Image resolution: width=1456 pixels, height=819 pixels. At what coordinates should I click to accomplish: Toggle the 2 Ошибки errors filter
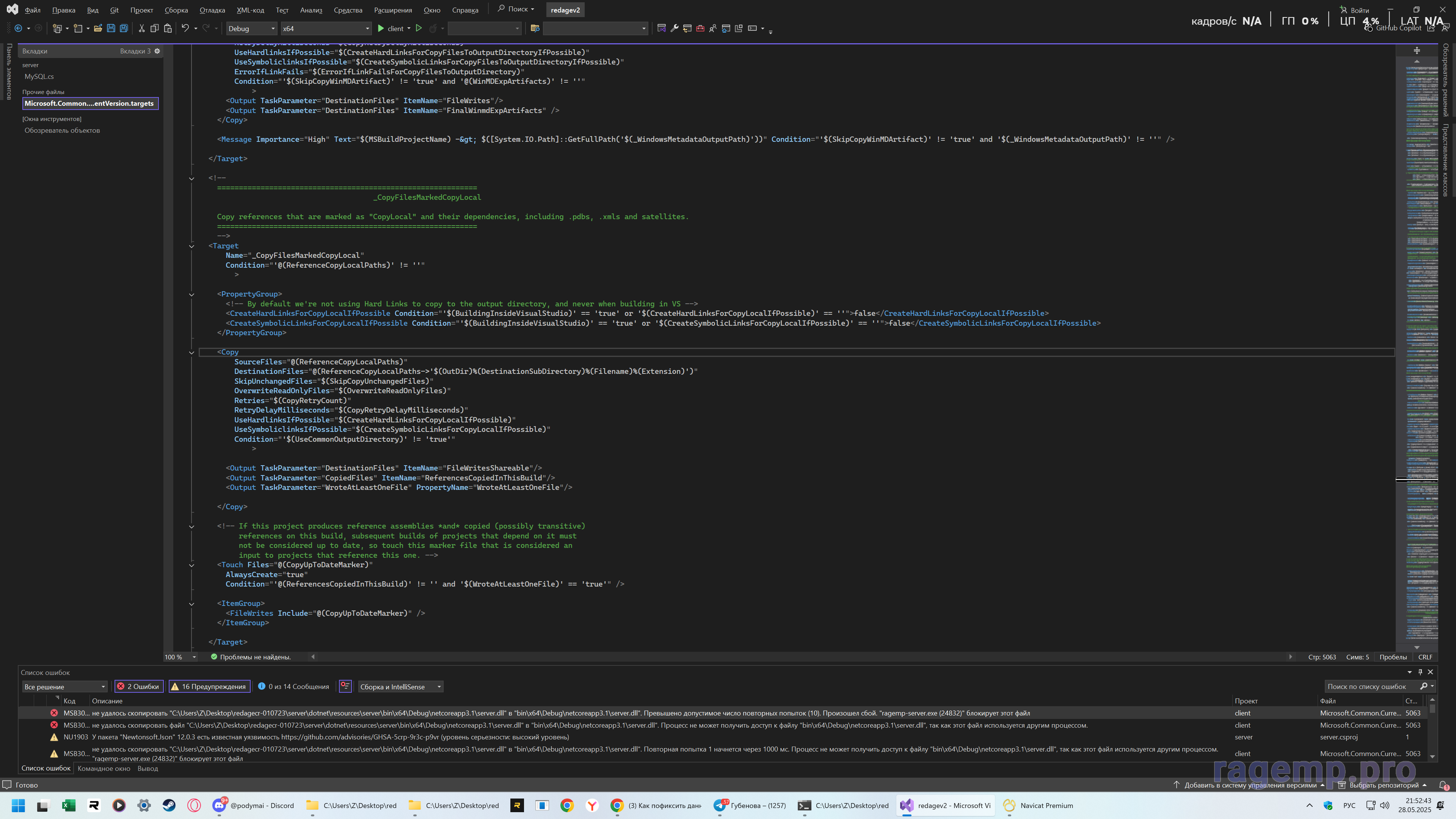(x=138, y=686)
